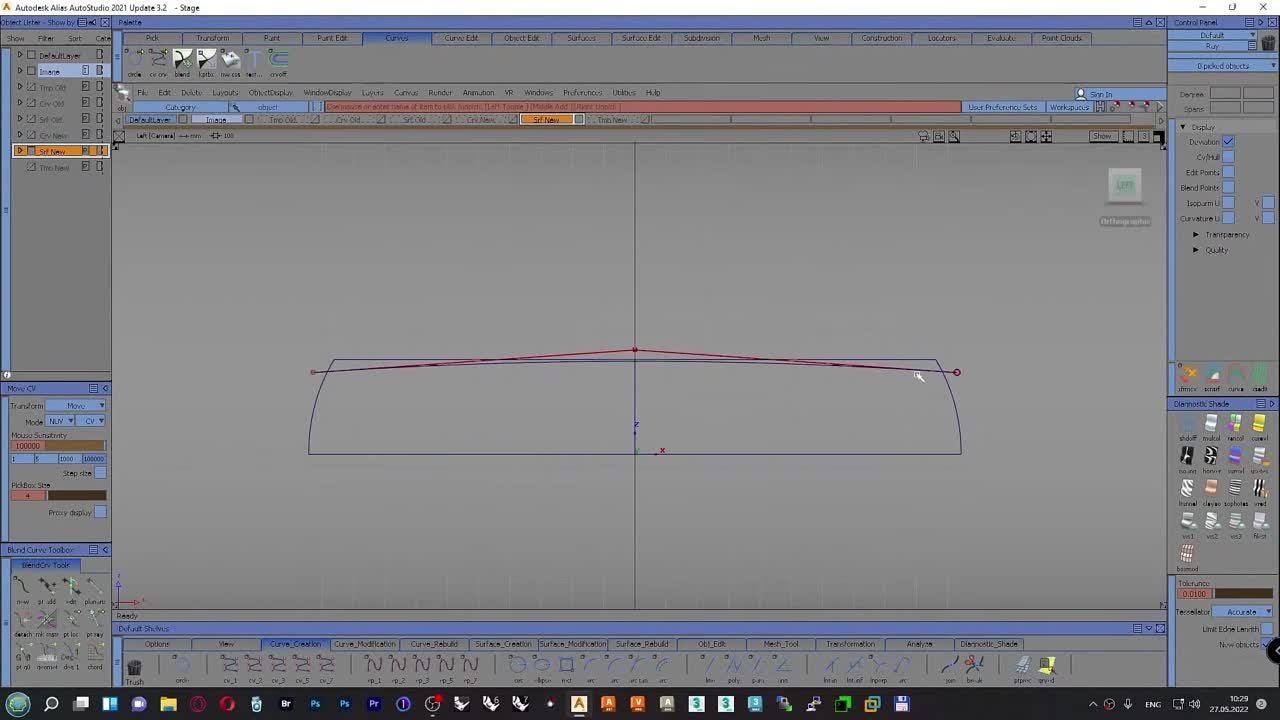Enable the Curvature U checkbox
The height and width of the screenshot is (720, 1280).
[x=1228, y=218]
